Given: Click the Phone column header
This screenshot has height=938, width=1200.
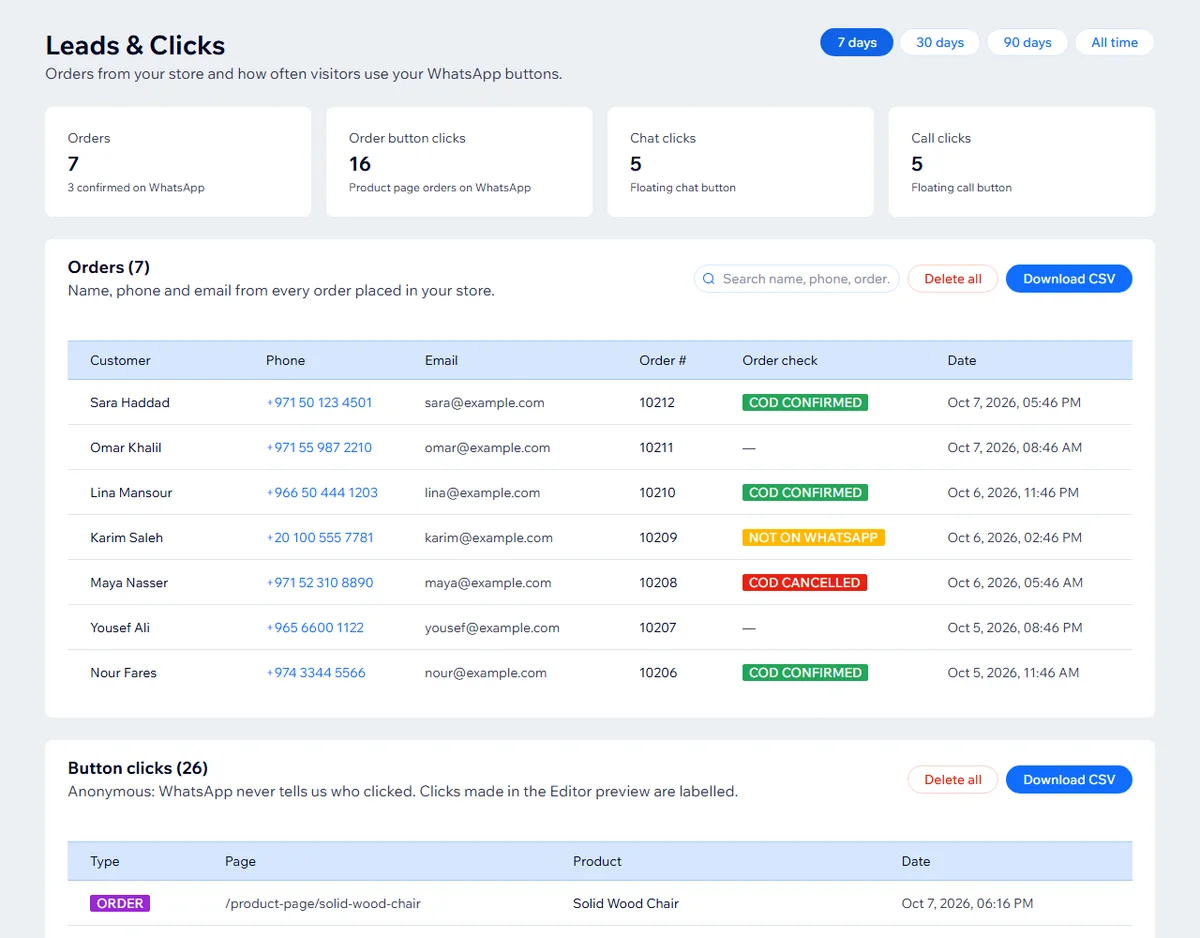Looking at the screenshot, I should (285, 360).
